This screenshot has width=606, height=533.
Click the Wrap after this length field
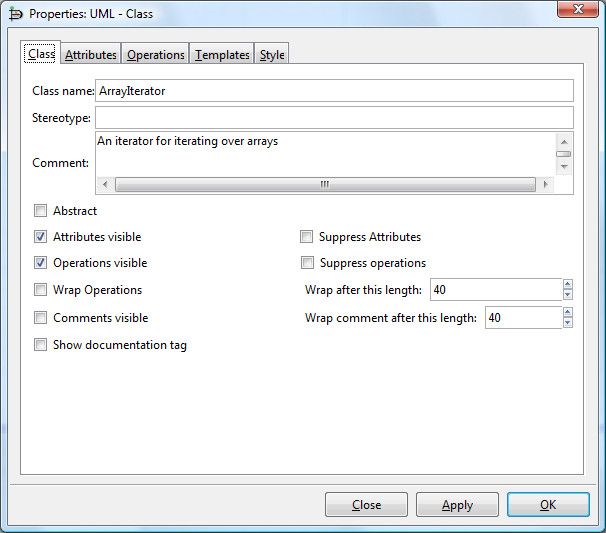(496, 289)
